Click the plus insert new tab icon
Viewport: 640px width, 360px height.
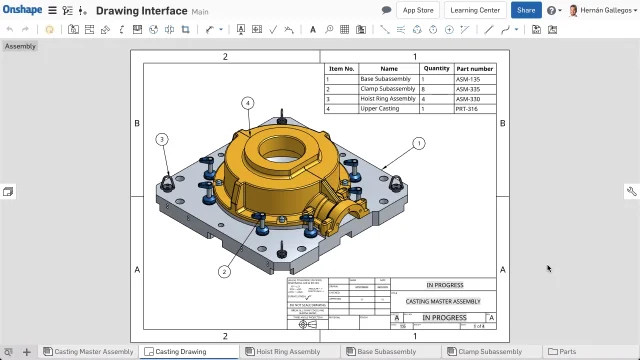coord(27,352)
